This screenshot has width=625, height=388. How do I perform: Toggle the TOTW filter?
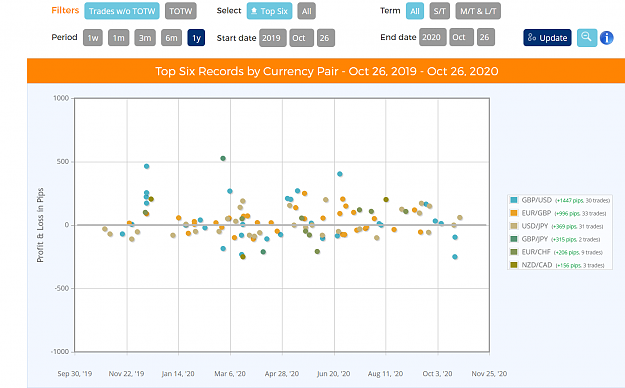click(x=181, y=11)
